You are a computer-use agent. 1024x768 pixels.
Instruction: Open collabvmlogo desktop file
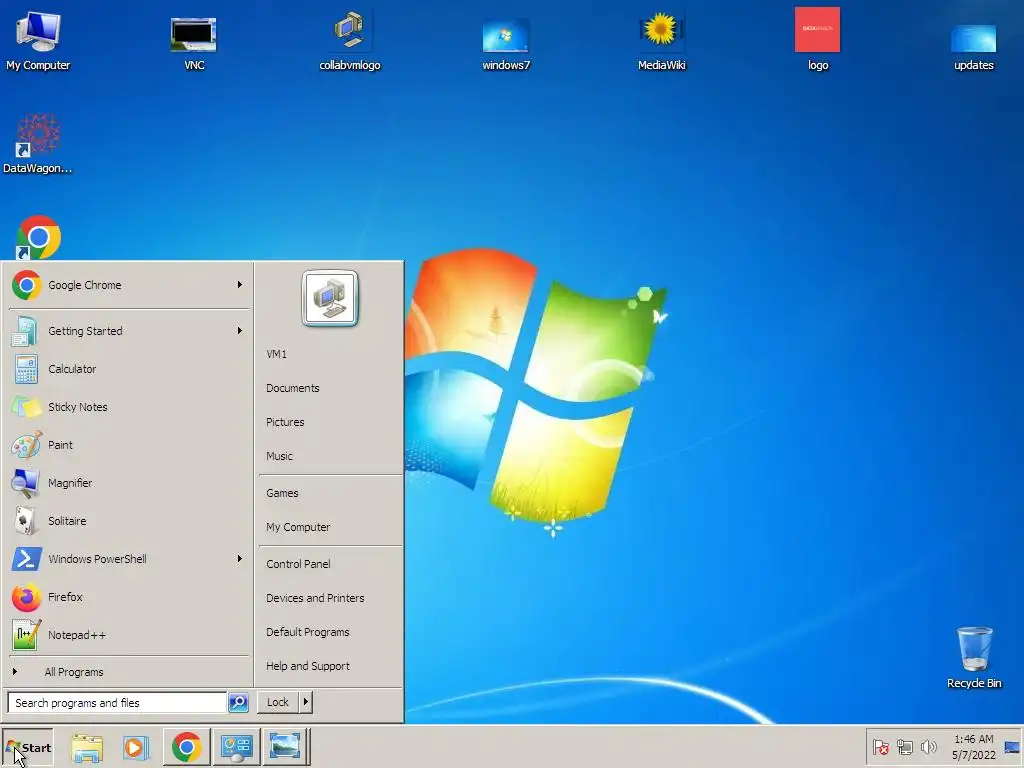pyautogui.click(x=349, y=41)
